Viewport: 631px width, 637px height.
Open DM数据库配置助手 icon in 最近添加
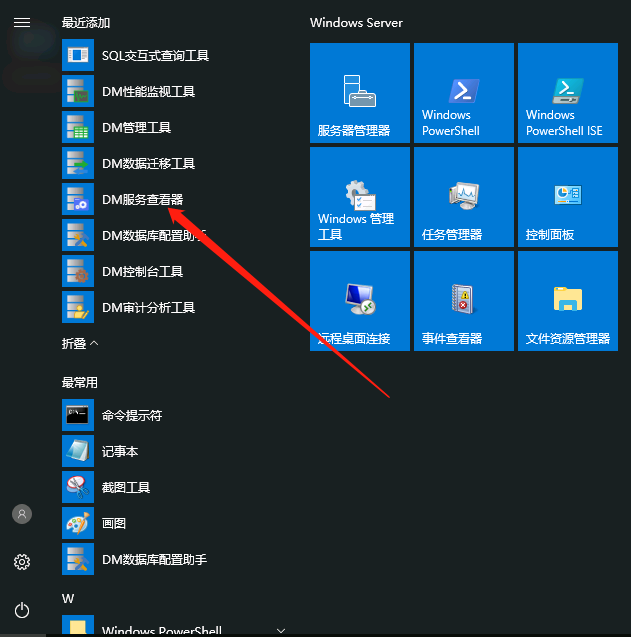pos(78,235)
